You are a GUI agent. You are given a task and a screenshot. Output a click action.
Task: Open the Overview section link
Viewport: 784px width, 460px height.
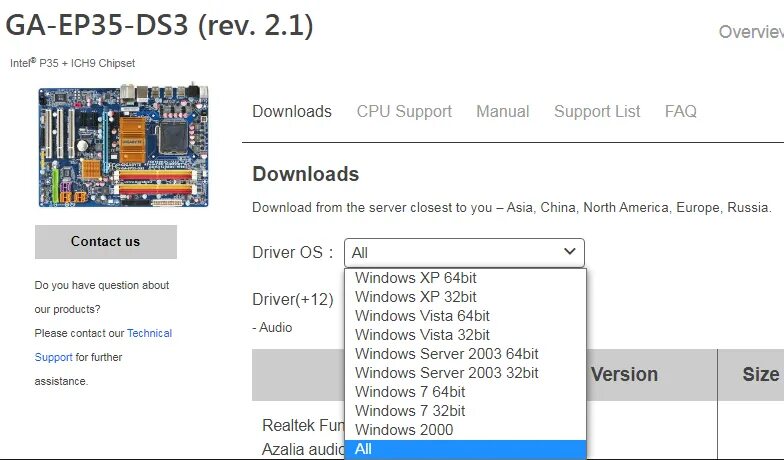(751, 32)
